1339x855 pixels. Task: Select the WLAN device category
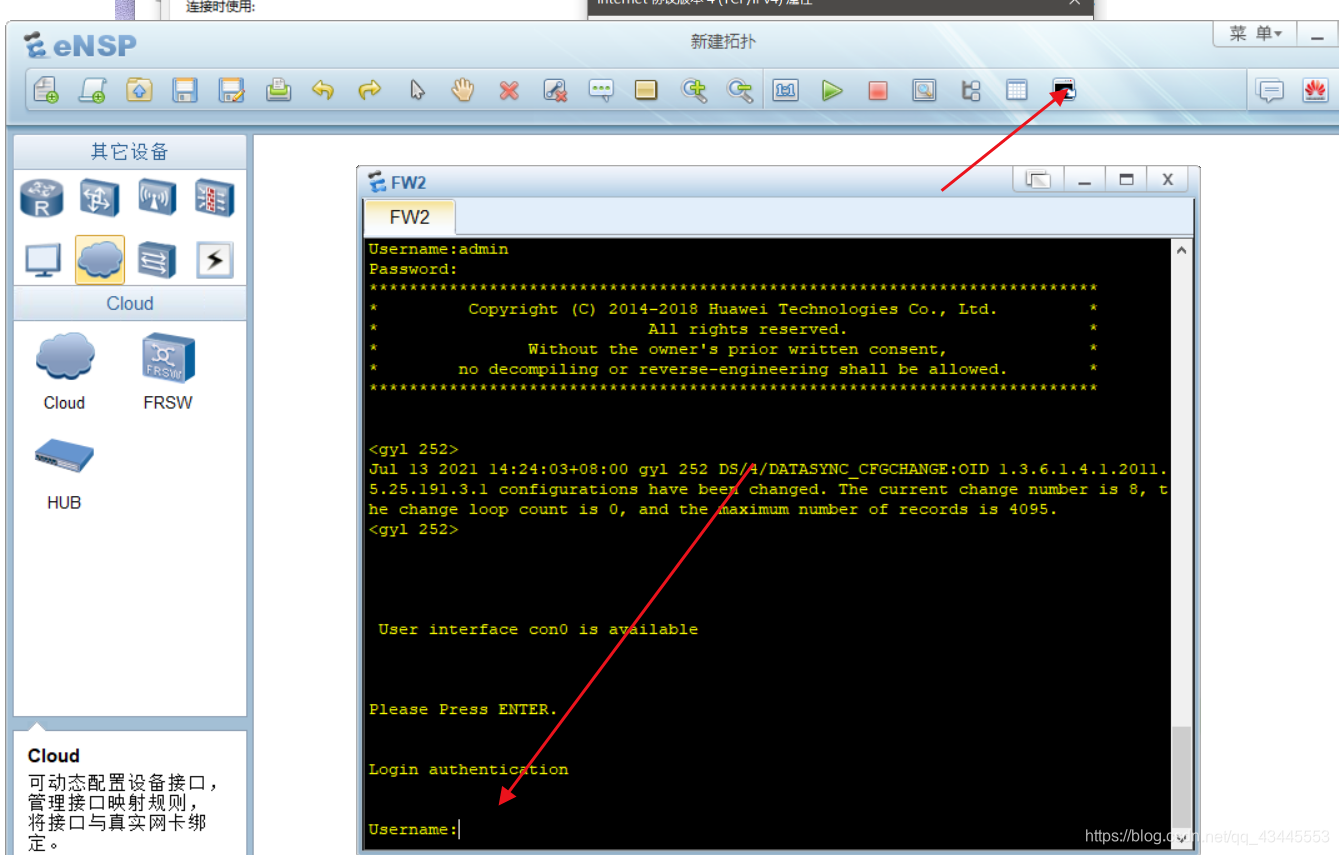[157, 197]
